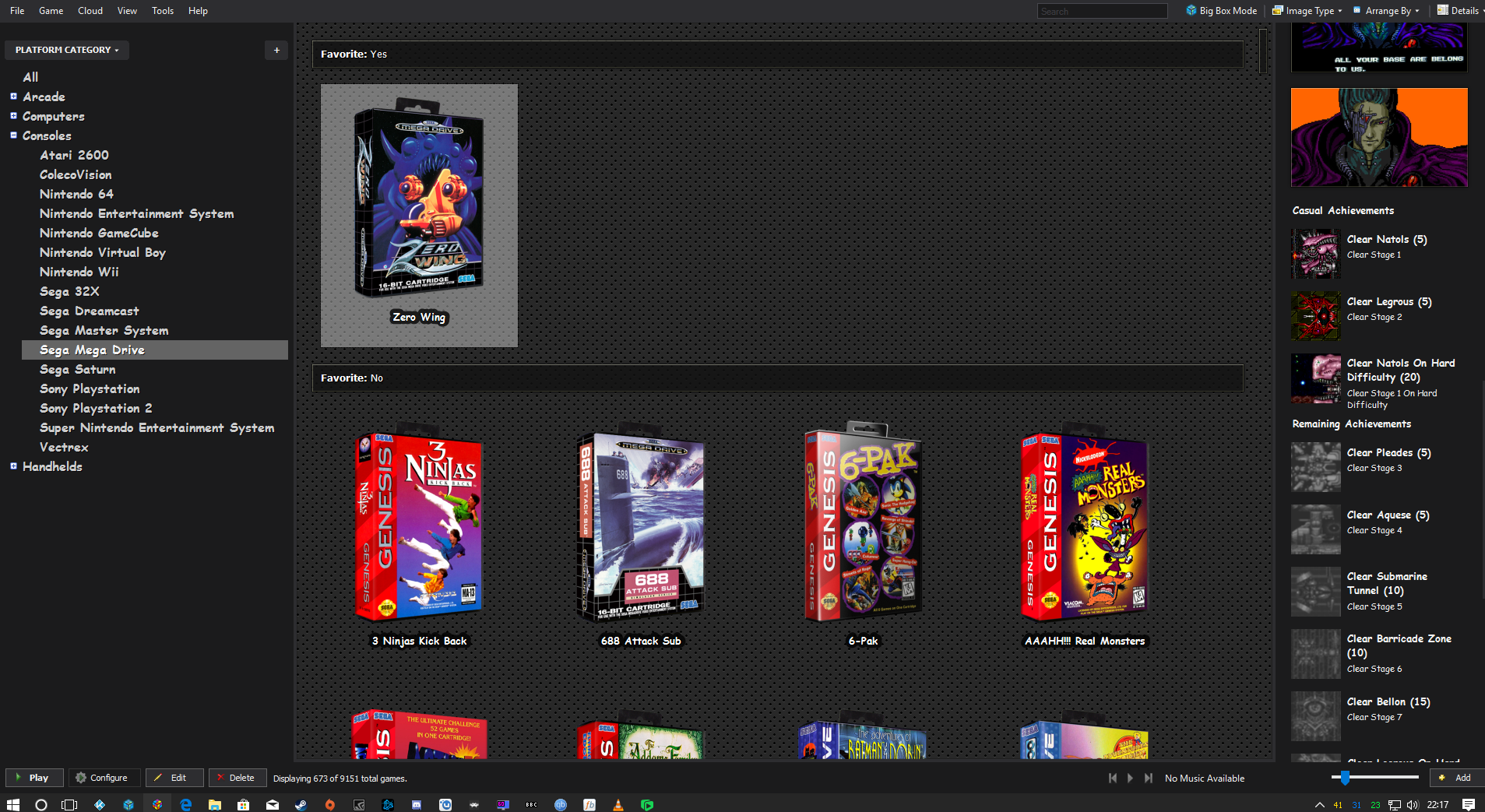Open the Clear Natols achievement icon
The image size is (1485, 812).
[1316, 254]
